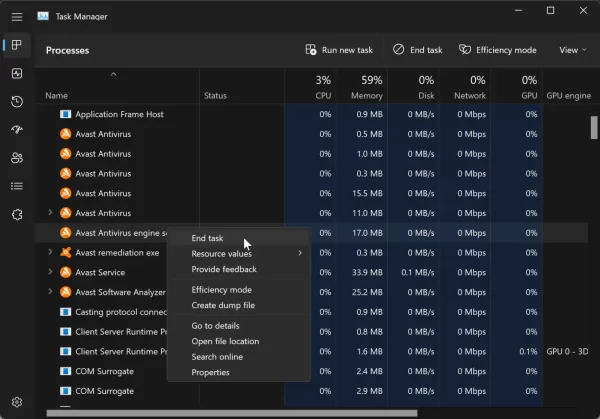Sort by the Memory column header
The height and width of the screenshot is (419, 600).
362,88
